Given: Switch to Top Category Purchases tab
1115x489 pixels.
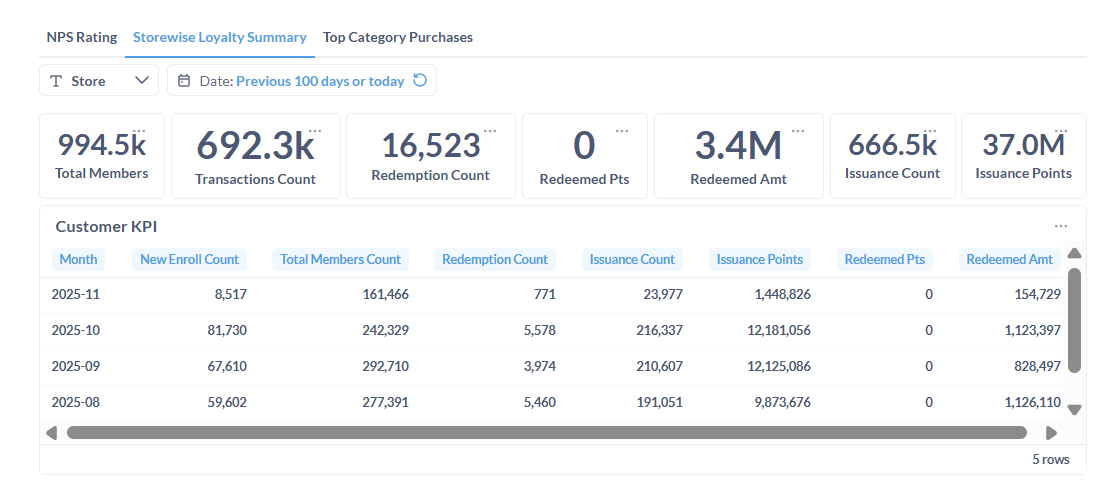Looking at the screenshot, I should [x=397, y=37].
